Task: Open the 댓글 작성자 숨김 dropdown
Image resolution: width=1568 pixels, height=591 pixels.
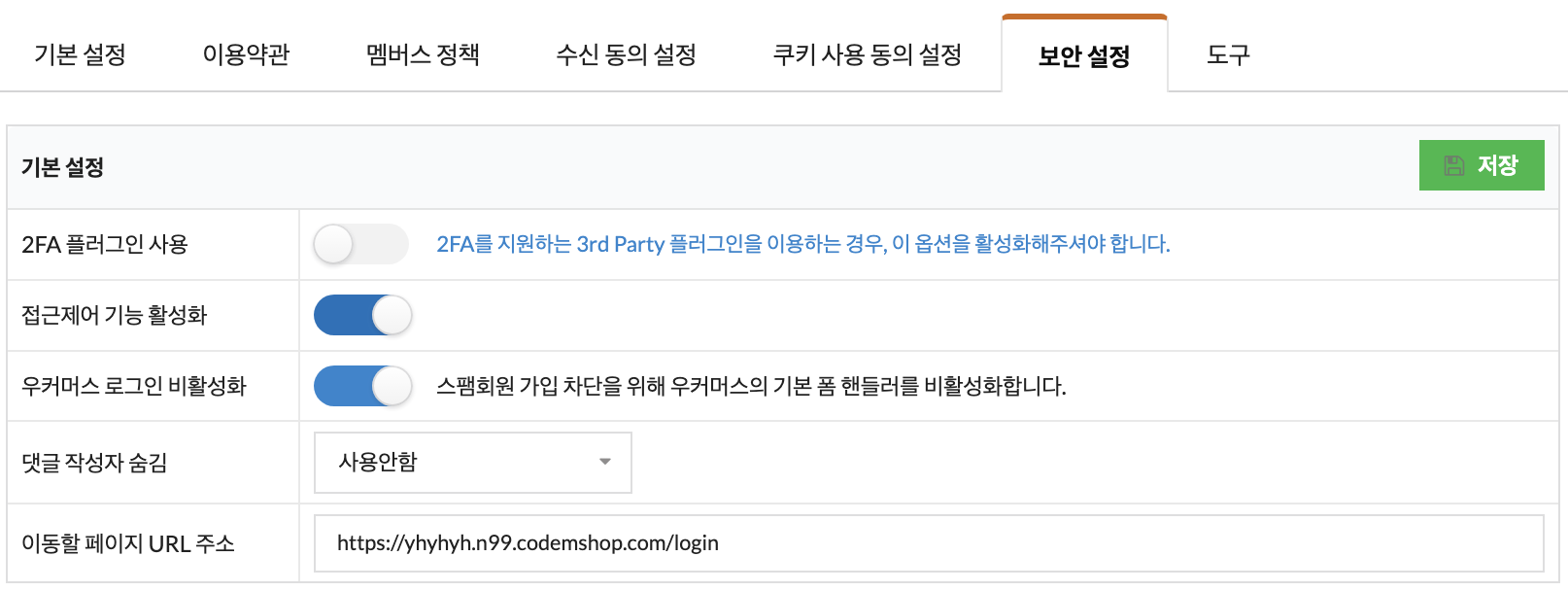Action: [473, 463]
